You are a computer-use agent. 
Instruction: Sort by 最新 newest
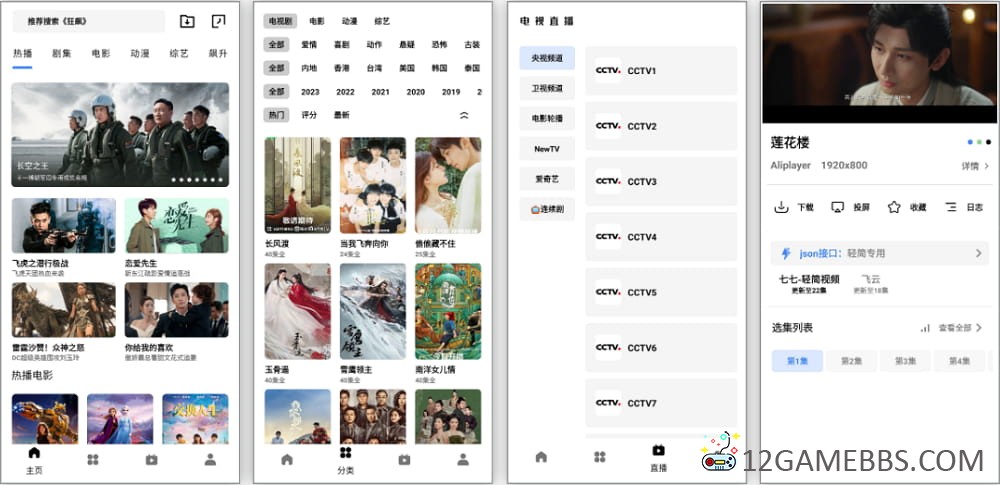tap(342, 116)
